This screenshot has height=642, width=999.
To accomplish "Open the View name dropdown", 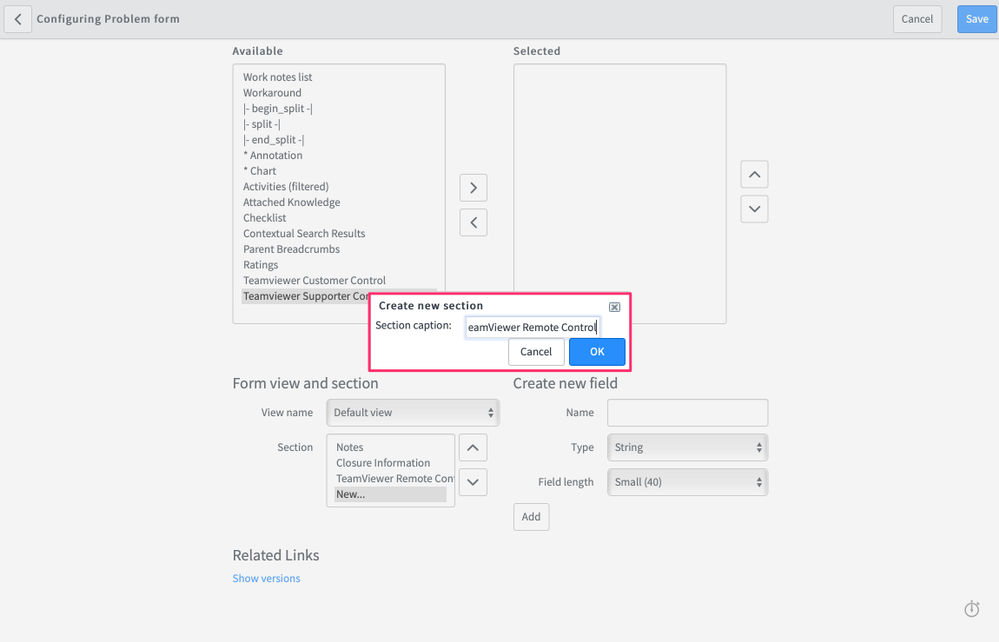I will tap(413, 413).
